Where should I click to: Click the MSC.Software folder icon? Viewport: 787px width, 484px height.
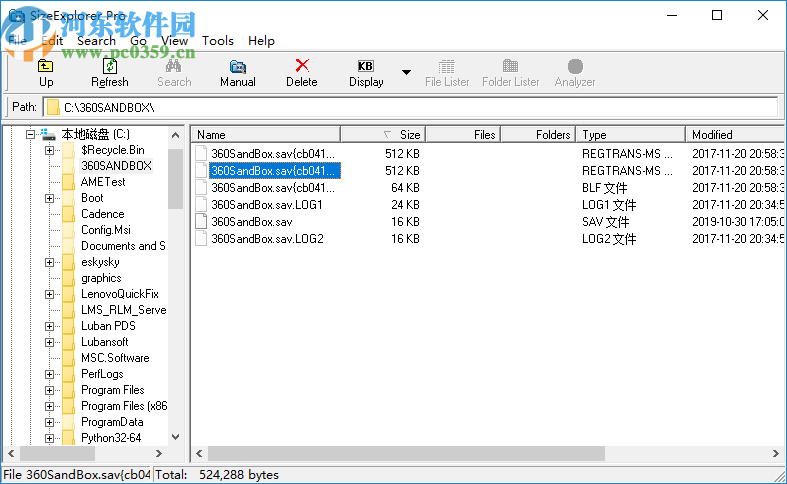[x=69, y=358]
